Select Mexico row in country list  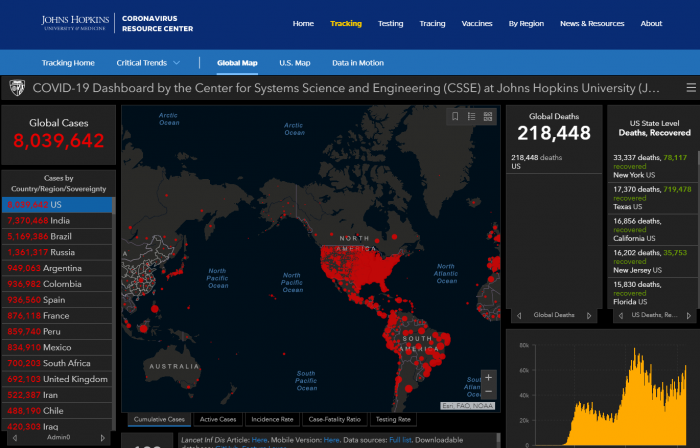pos(57,348)
